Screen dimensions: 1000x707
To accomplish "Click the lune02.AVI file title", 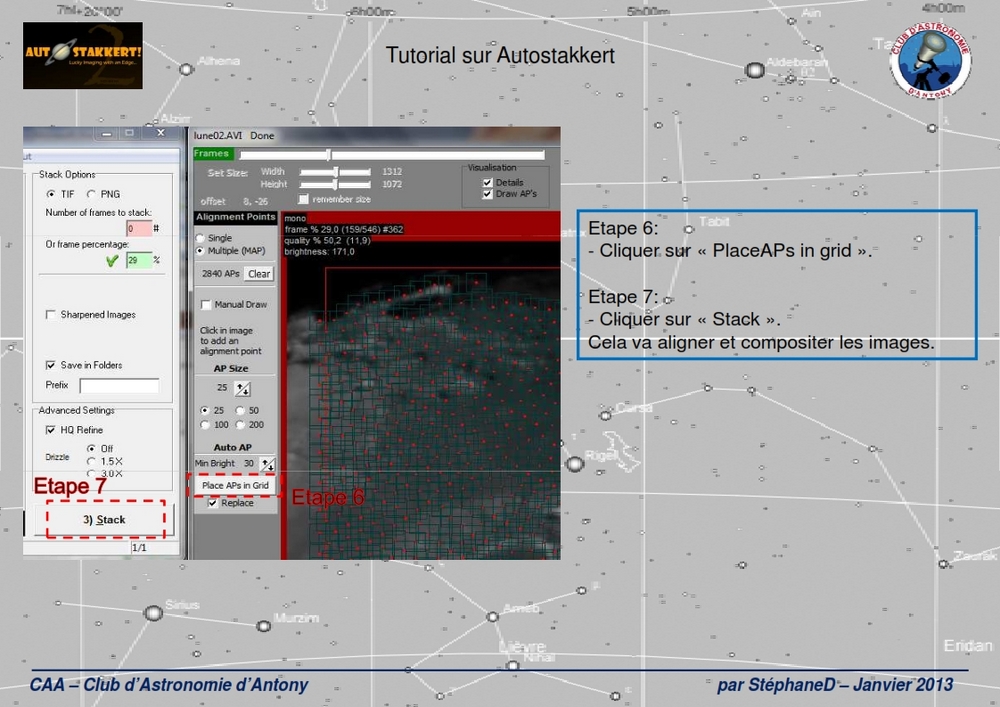I will pyautogui.click(x=218, y=136).
